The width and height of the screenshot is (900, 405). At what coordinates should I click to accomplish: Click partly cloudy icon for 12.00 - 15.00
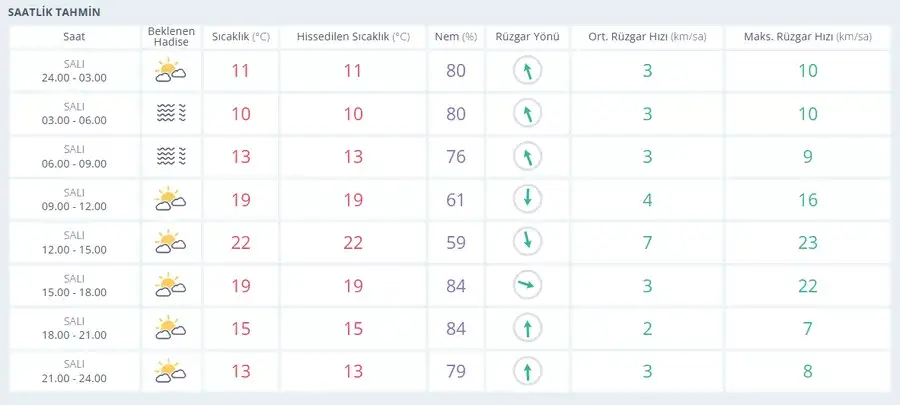tap(170, 242)
